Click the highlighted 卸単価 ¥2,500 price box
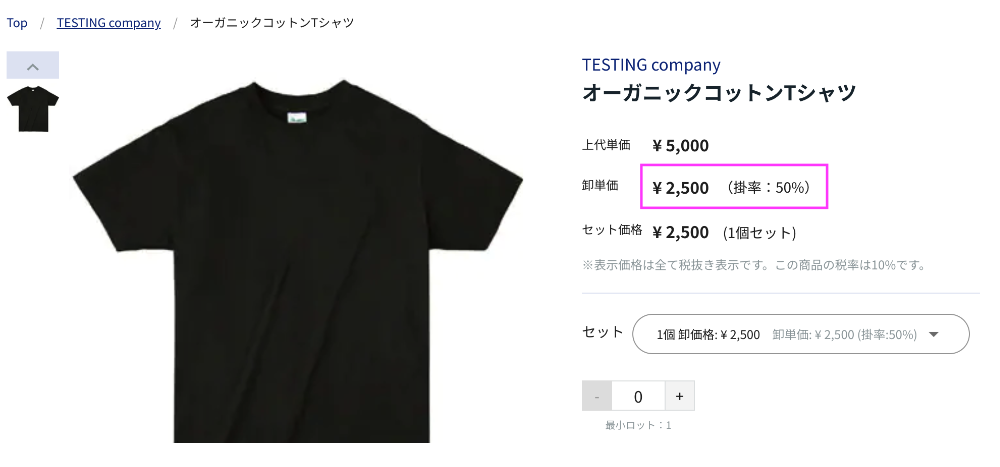1000x467 pixels. click(734, 186)
